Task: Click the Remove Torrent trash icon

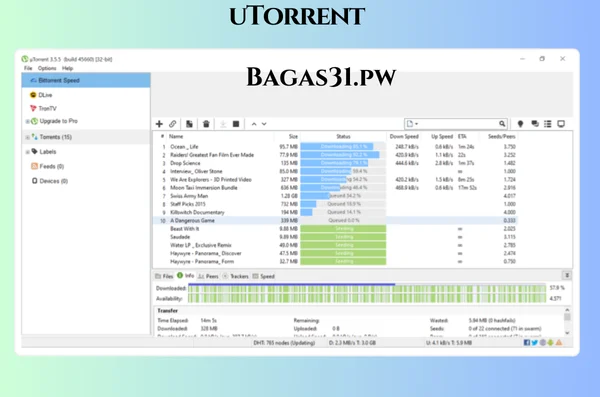Action: (x=206, y=124)
